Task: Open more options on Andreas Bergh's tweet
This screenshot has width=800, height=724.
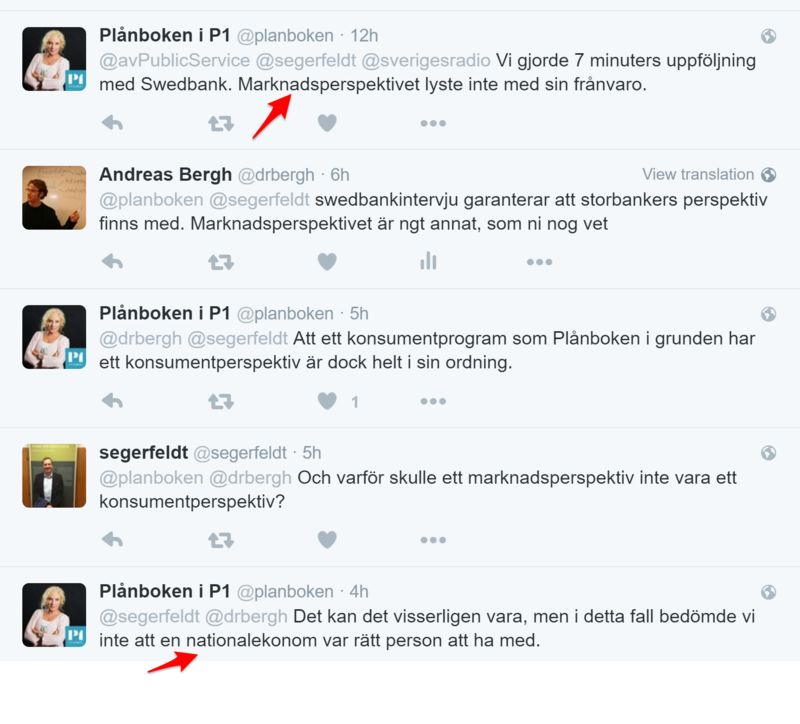Action: pyautogui.click(x=539, y=262)
